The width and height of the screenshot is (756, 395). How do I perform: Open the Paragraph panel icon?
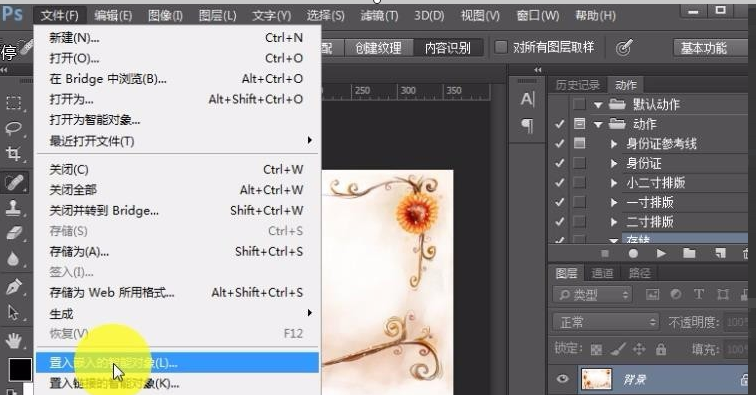coord(528,125)
